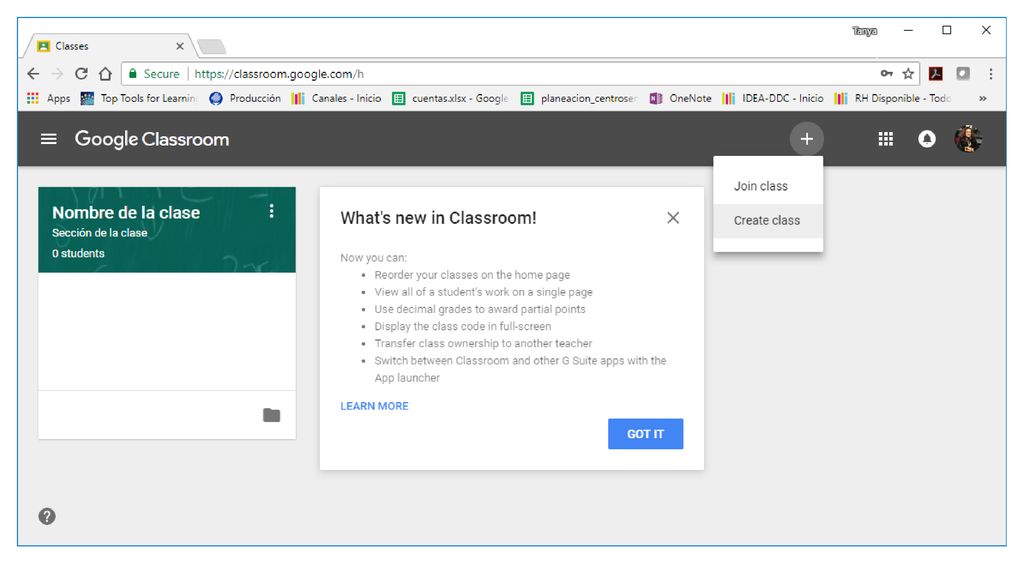Click the Google Classroom logo text
The image size is (1024, 576).
(152, 139)
